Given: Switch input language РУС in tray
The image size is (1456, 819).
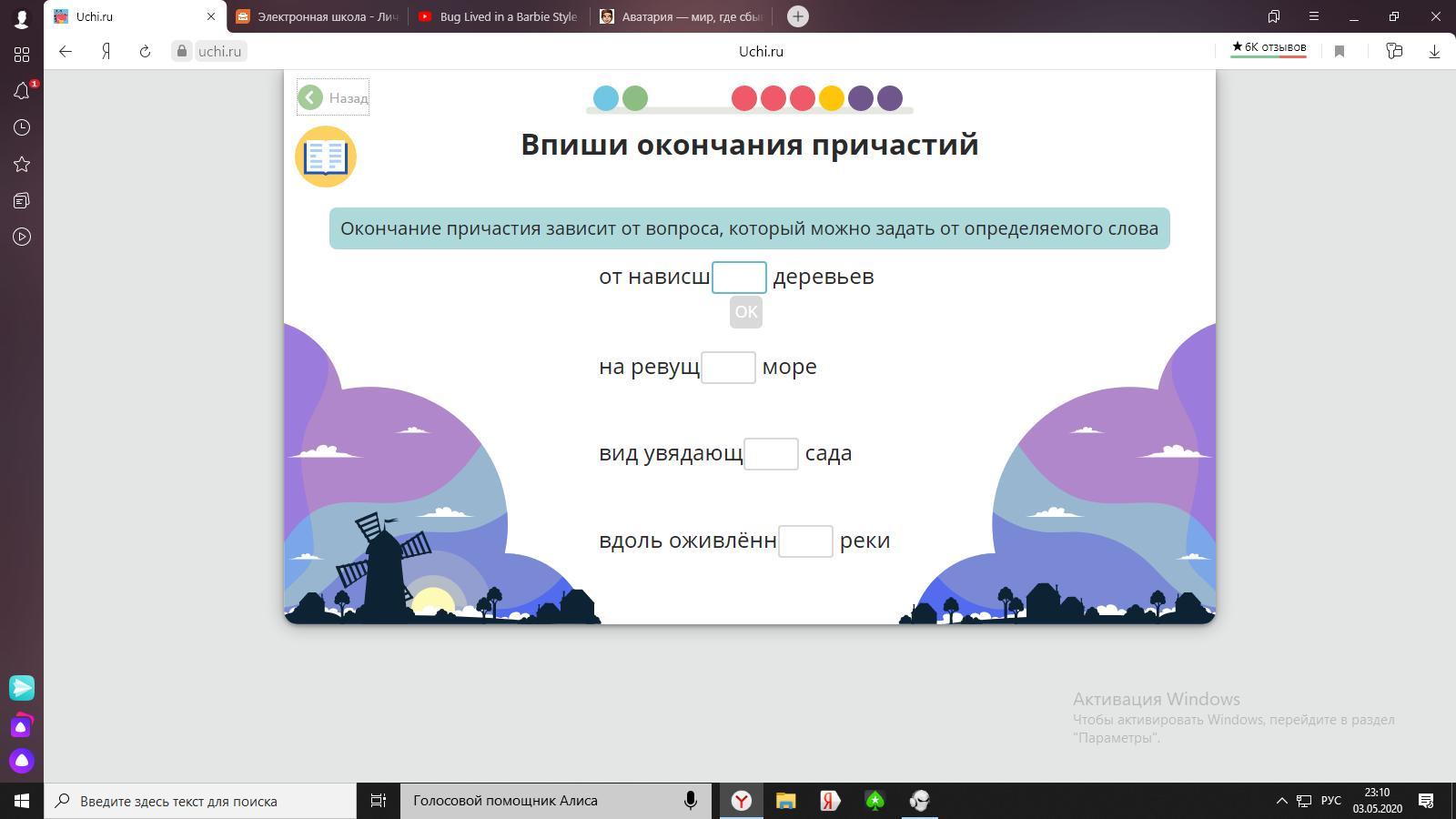Looking at the screenshot, I should tap(1330, 801).
